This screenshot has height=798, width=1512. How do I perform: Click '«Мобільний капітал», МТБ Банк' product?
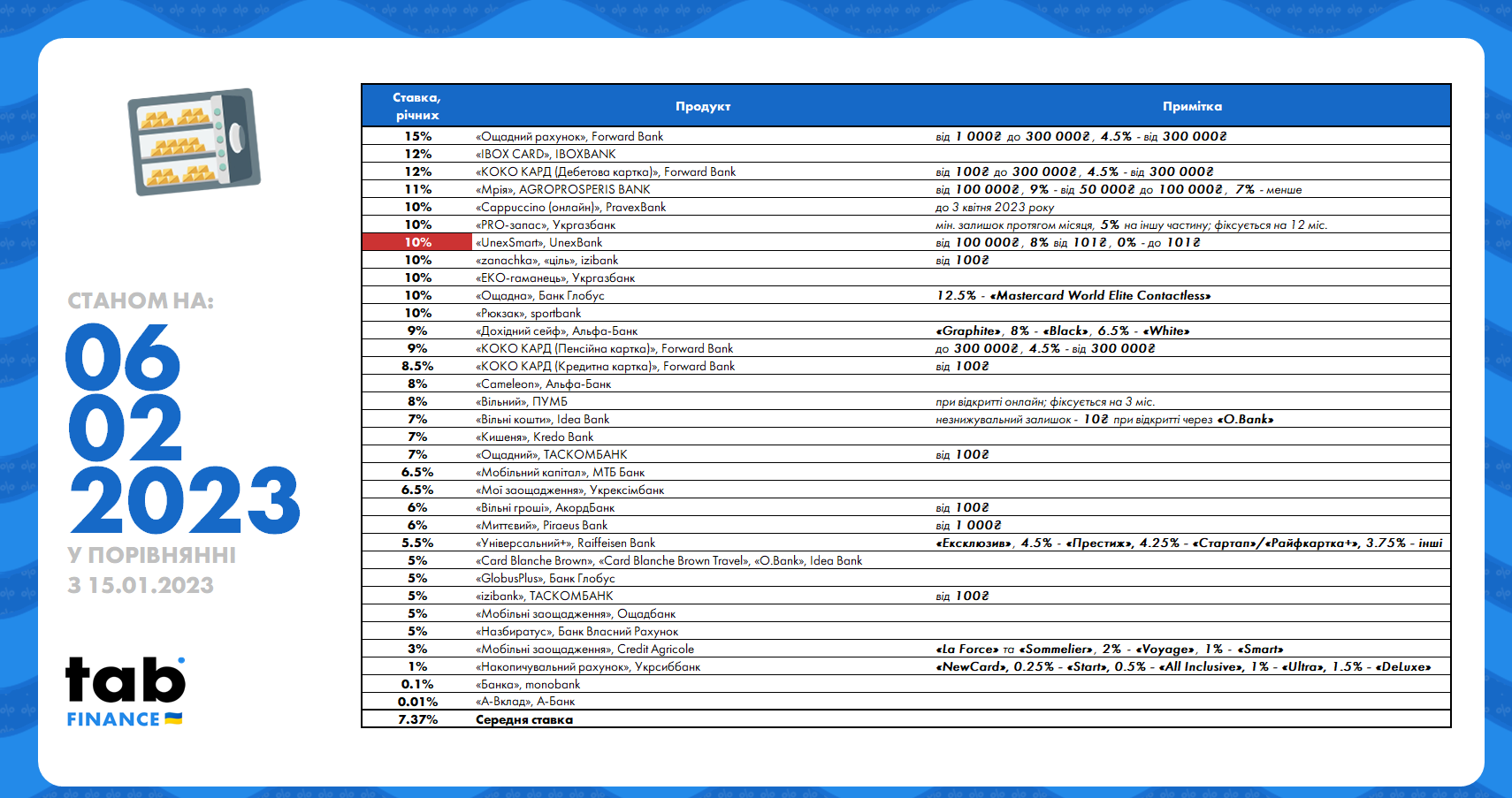[561, 472]
